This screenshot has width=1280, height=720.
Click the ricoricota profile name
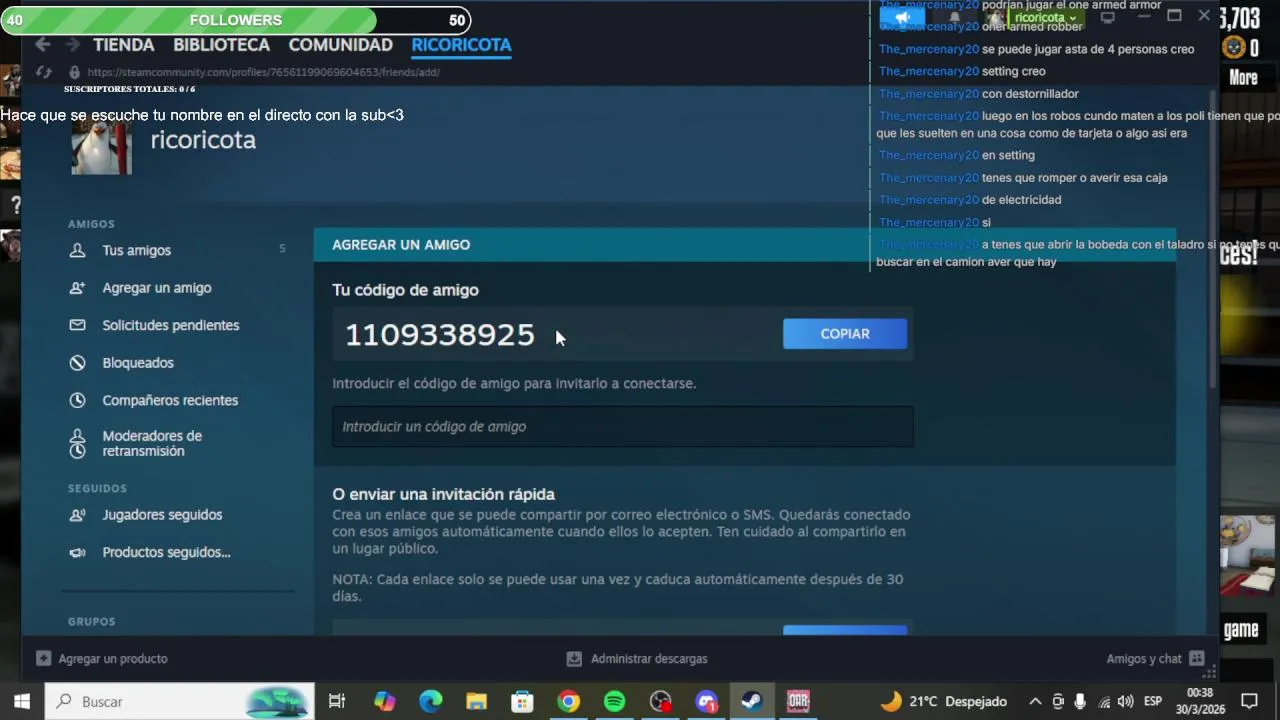click(x=203, y=140)
